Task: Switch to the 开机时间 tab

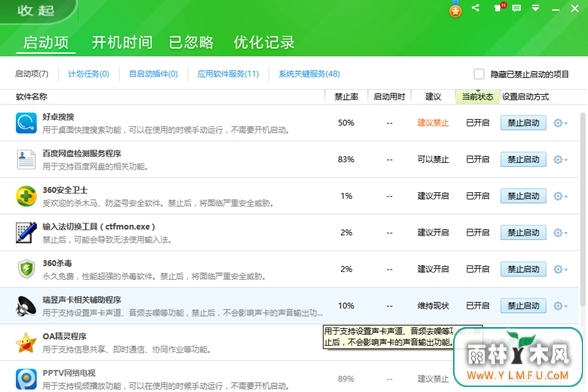Action: (122, 42)
